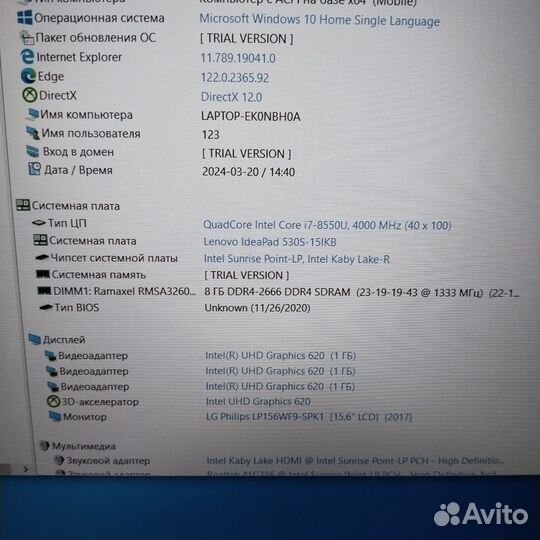
Task: Open the Internet Explorer version 11.789.19041.0 link
Action: point(238,58)
